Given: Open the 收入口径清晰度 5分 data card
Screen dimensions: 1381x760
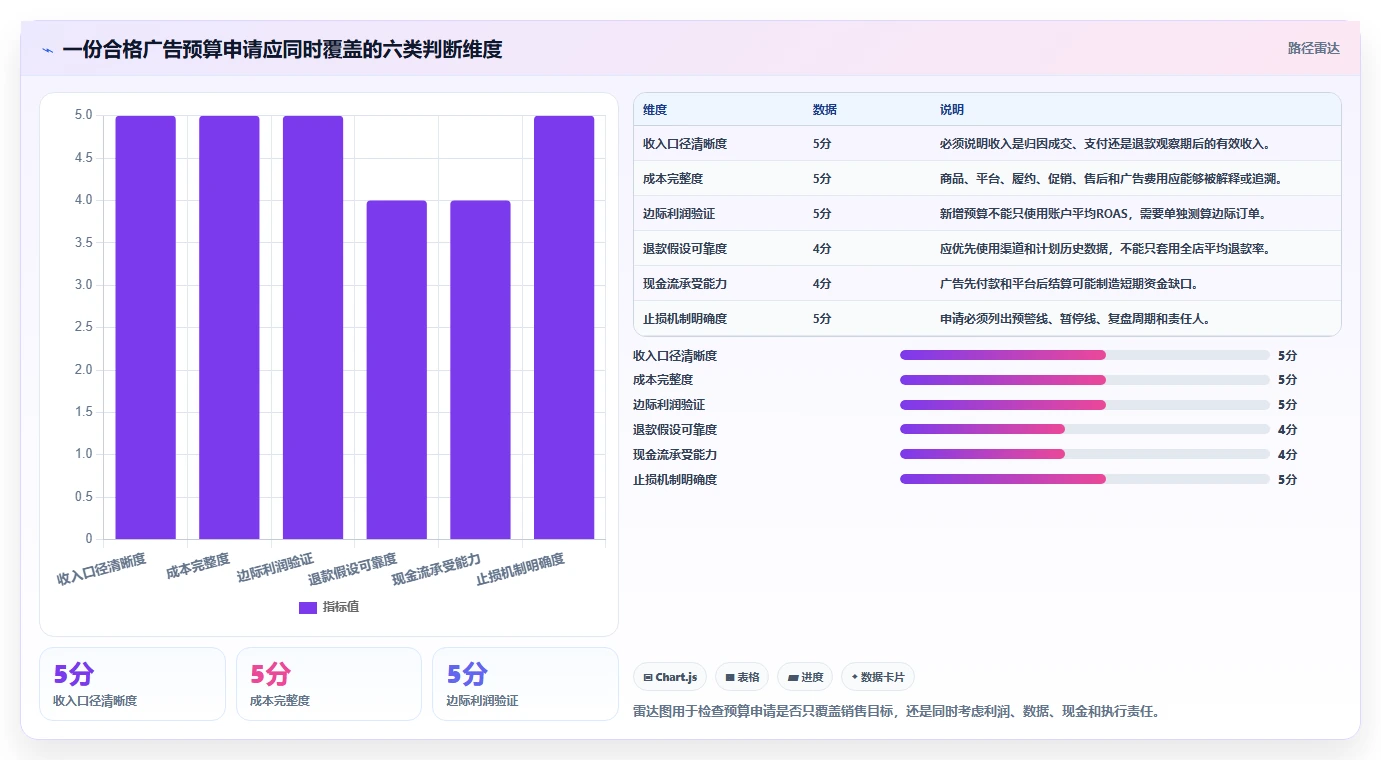Looking at the screenshot, I should click(132, 684).
